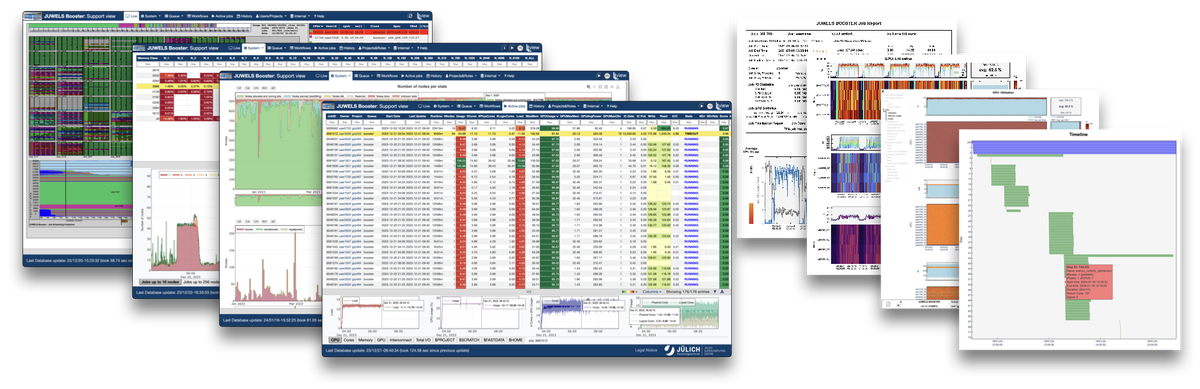Expand System dropdown in job table window
Viewport: 1200px width, 389px height.
[x=443, y=106]
